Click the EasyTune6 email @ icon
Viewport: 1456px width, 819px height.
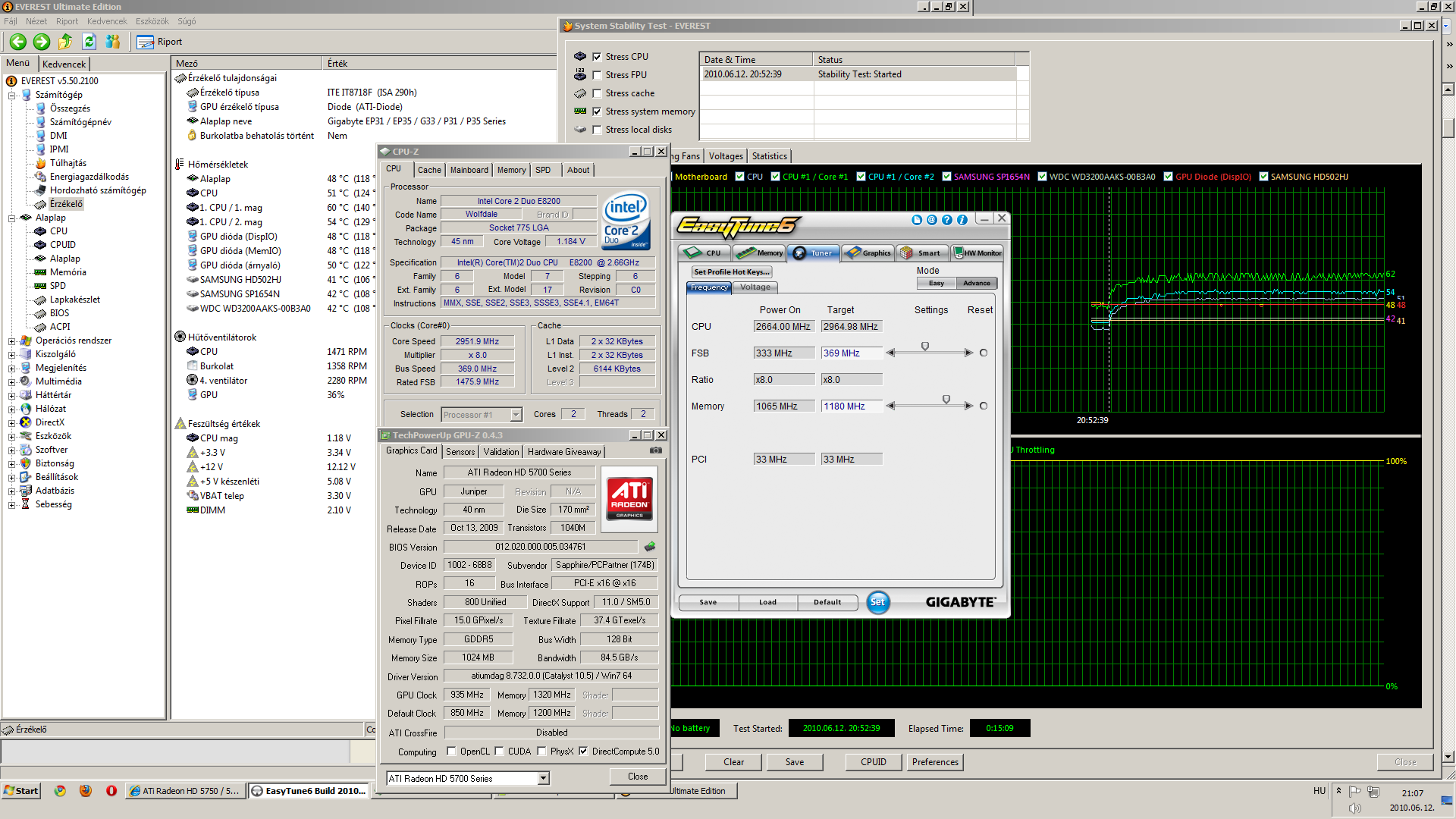click(932, 220)
